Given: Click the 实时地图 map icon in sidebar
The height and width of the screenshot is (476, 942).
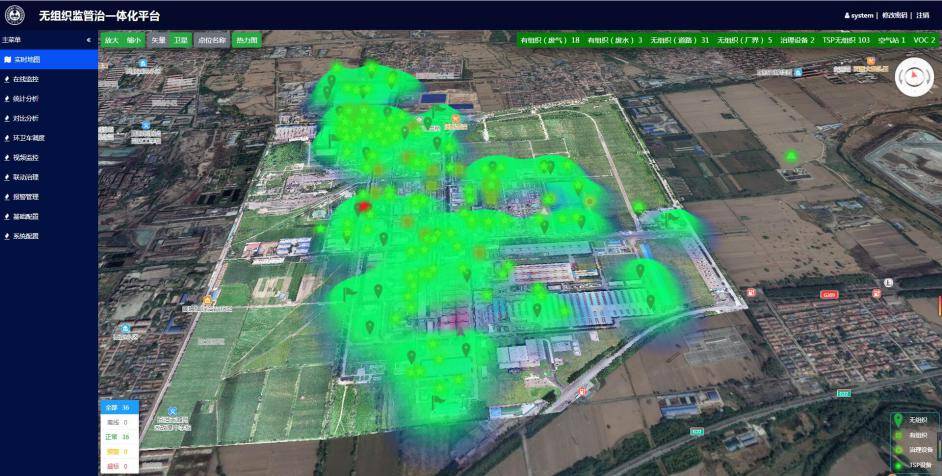Looking at the screenshot, I should pyautogui.click(x=8, y=60).
